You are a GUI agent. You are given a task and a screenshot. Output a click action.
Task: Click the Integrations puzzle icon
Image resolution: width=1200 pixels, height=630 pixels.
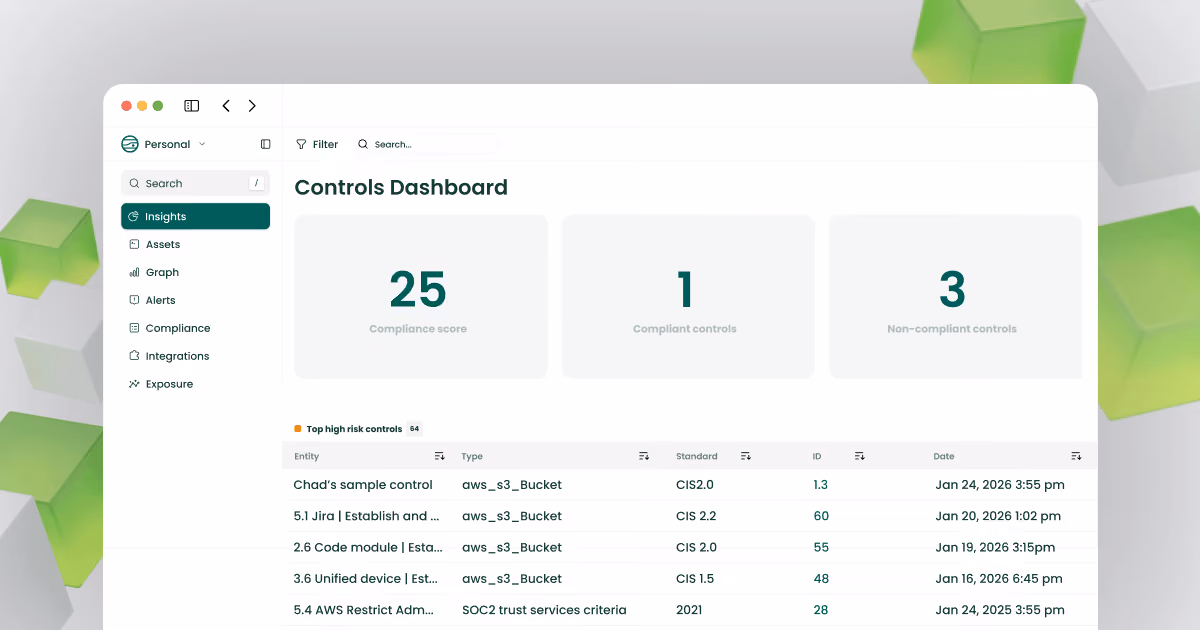point(134,356)
